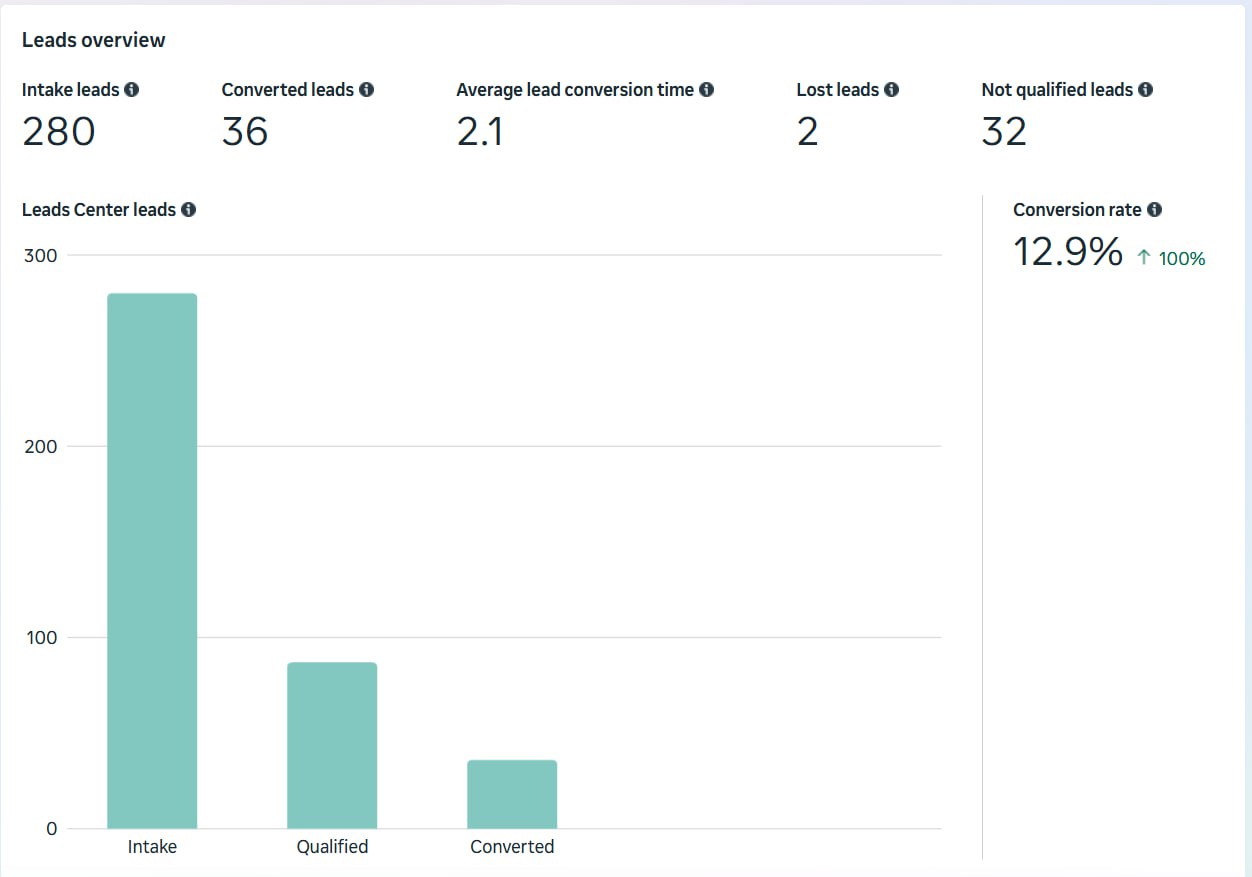Select the Intake axis label

pyautogui.click(x=152, y=846)
